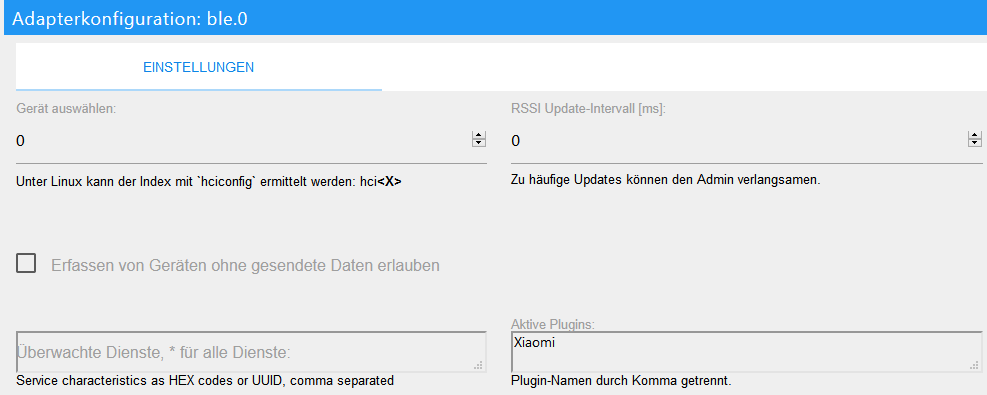Click down arrow of Gerät auswählen spinner
Viewport: 987px width, 395px height.
click(x=479, y=143)
